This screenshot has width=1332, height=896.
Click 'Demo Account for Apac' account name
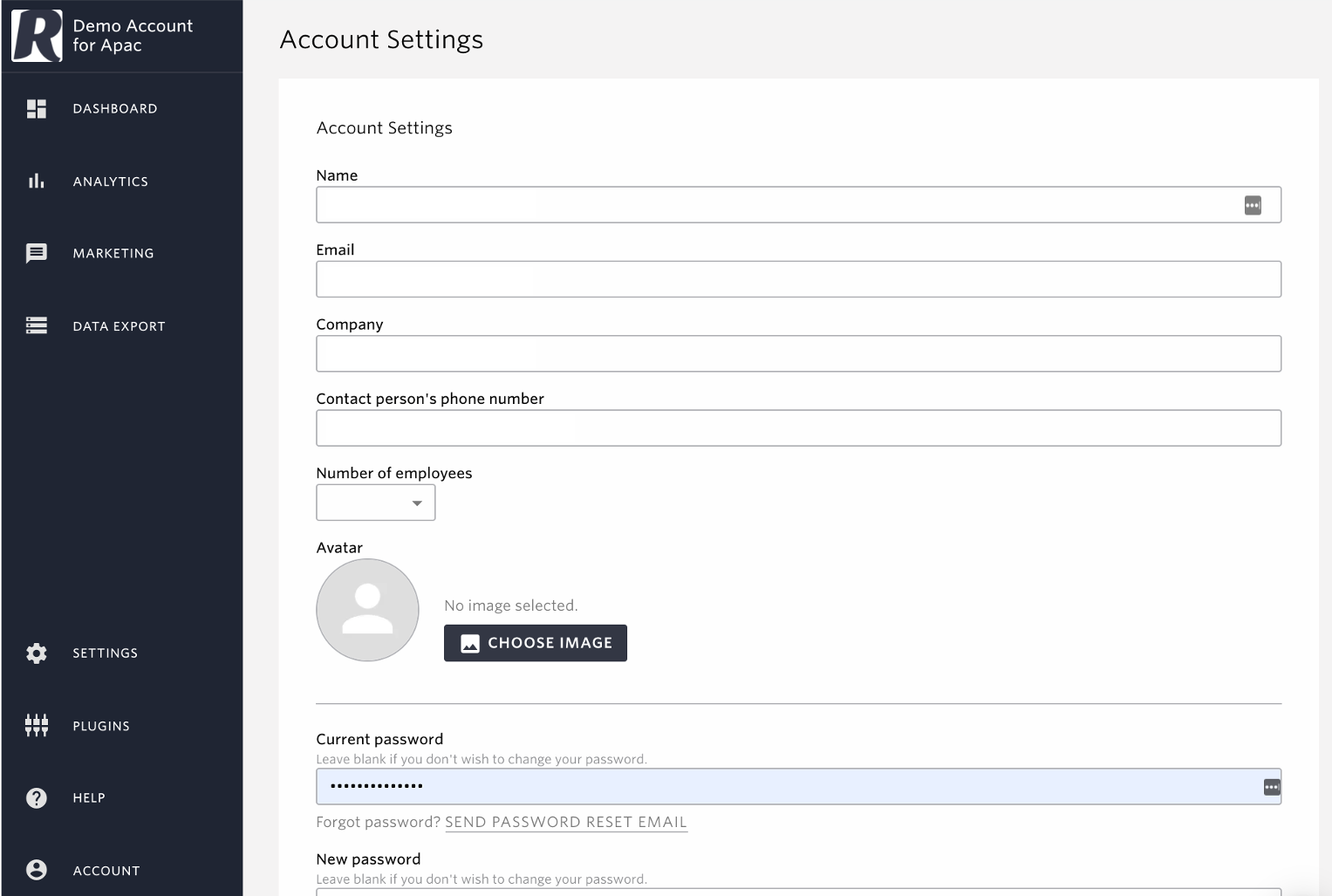(133, 36)
